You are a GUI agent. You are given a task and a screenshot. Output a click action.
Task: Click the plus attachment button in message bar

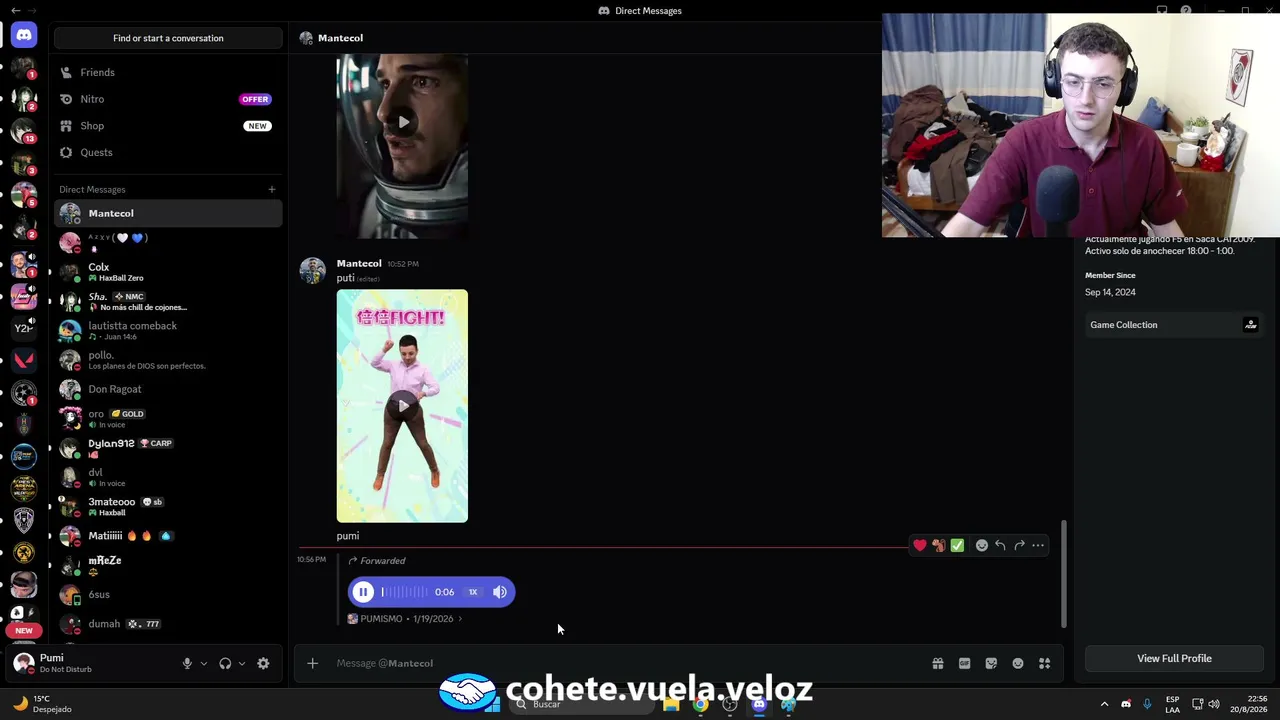point(312,663)
